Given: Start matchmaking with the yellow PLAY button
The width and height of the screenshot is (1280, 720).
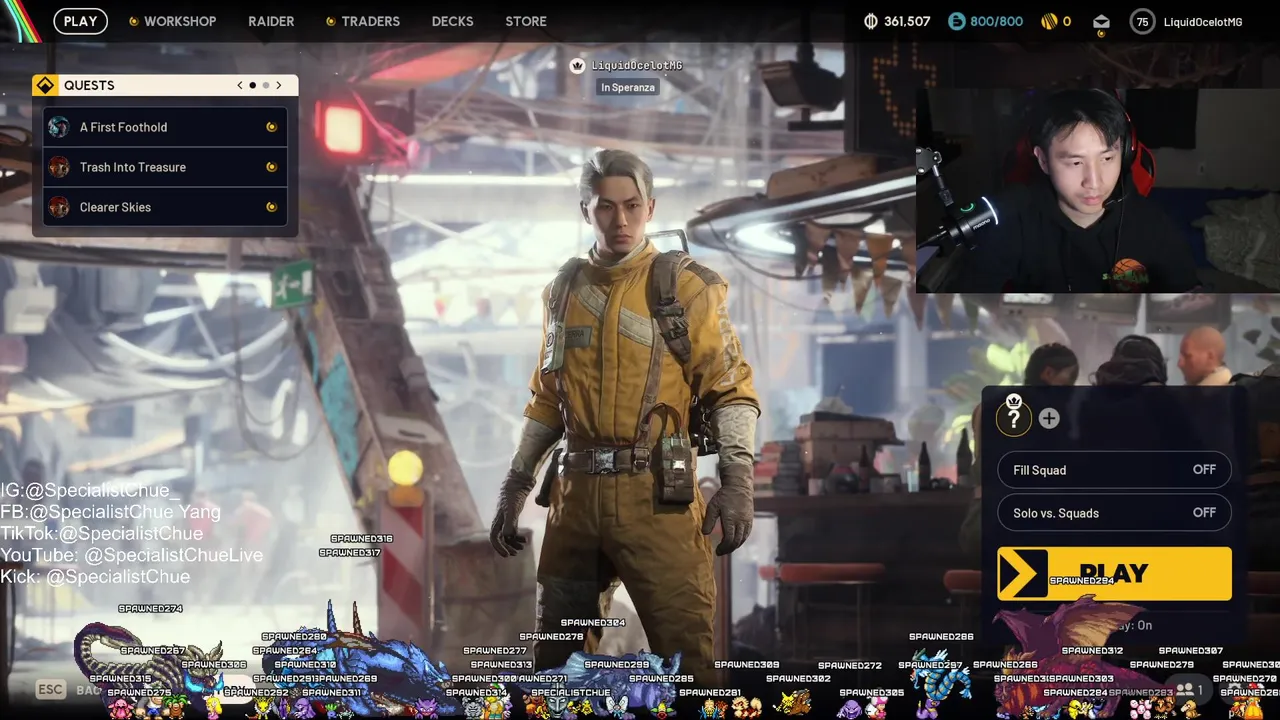Looking at the screenshot, I should tap(1114, 574).
